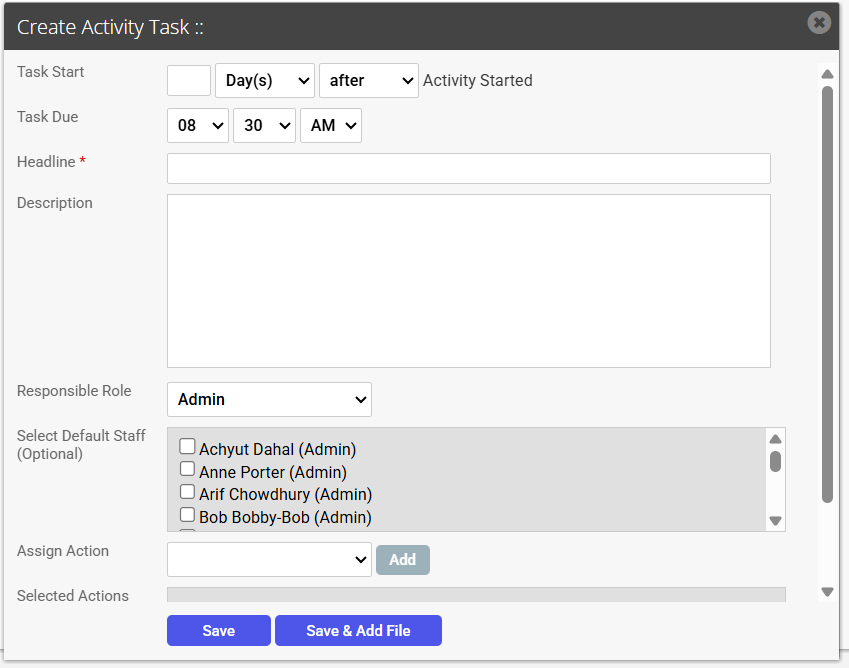Screen dimensions: 849x668
Task: Open the Assign Action dropdown
Action: (x=269, y=560)
